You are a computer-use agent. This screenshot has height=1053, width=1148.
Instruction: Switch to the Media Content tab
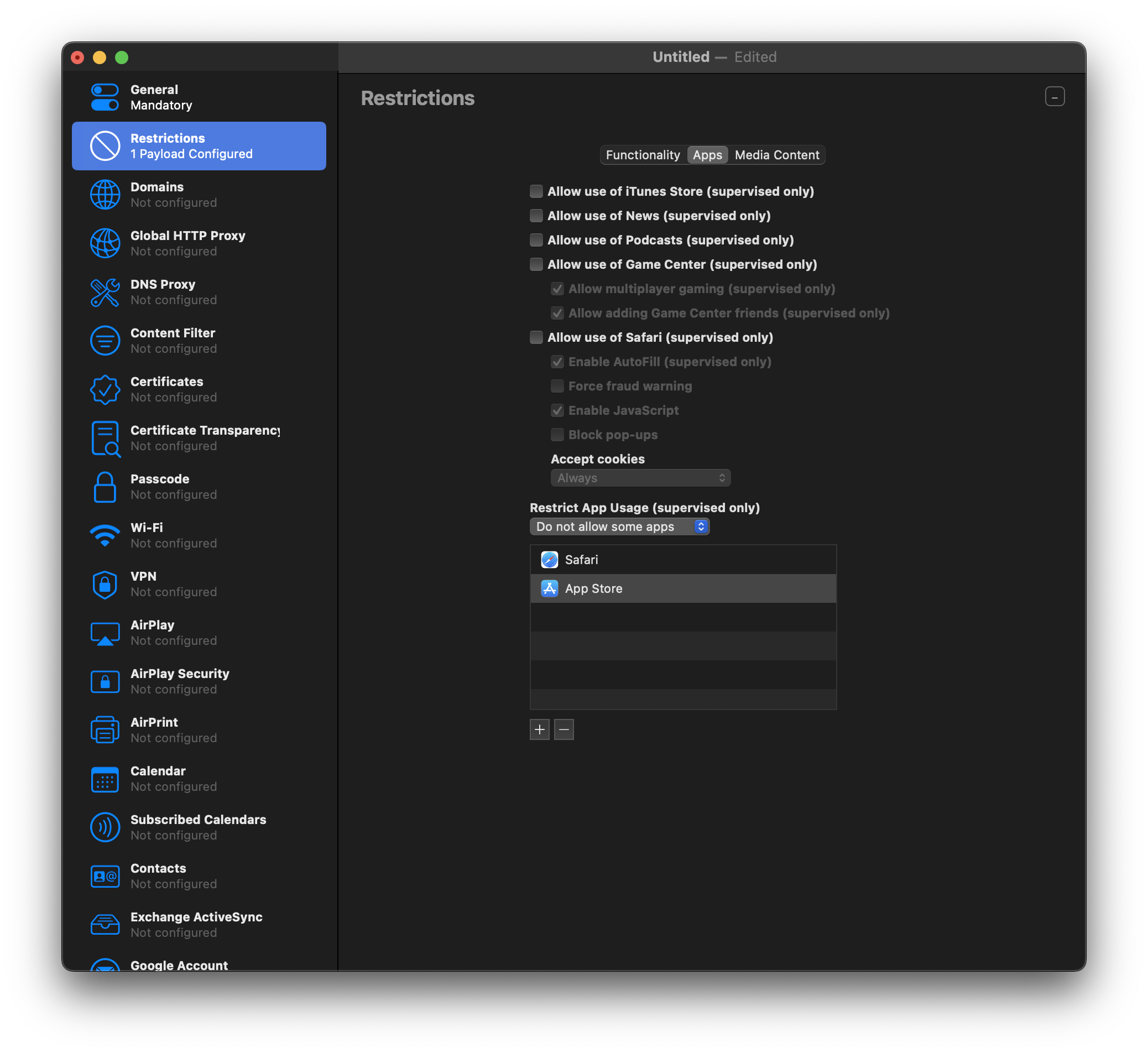(x=776, y=154)
